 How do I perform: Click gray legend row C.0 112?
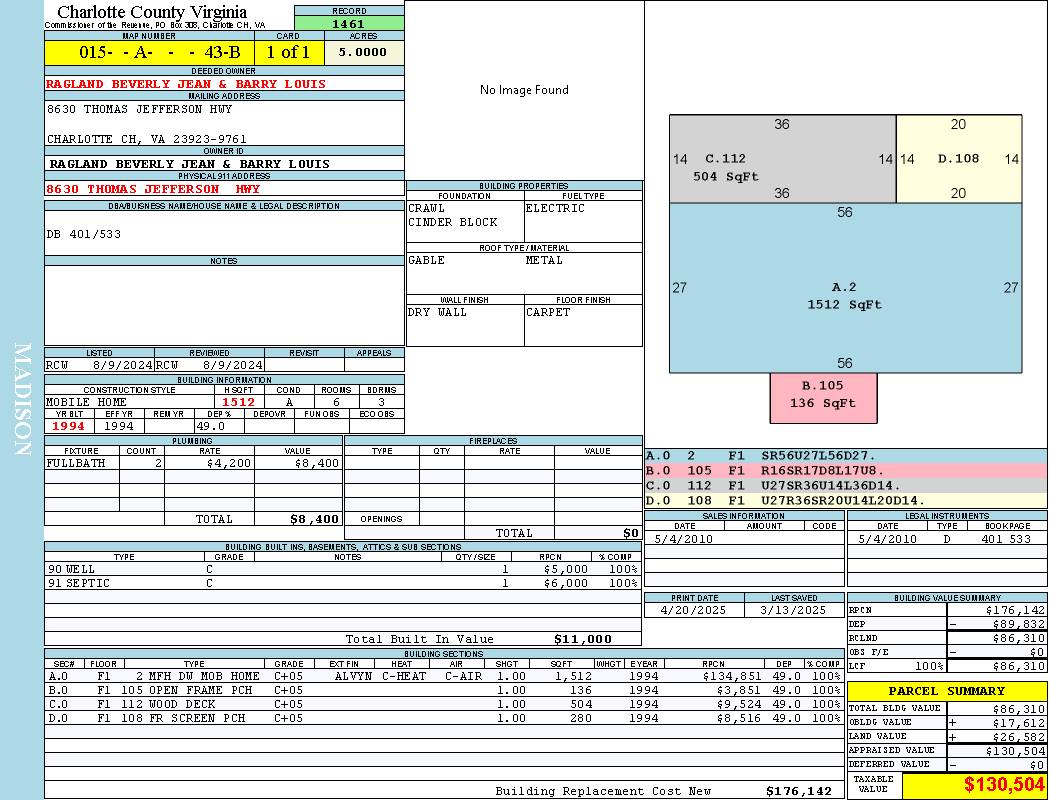point(846,485)
